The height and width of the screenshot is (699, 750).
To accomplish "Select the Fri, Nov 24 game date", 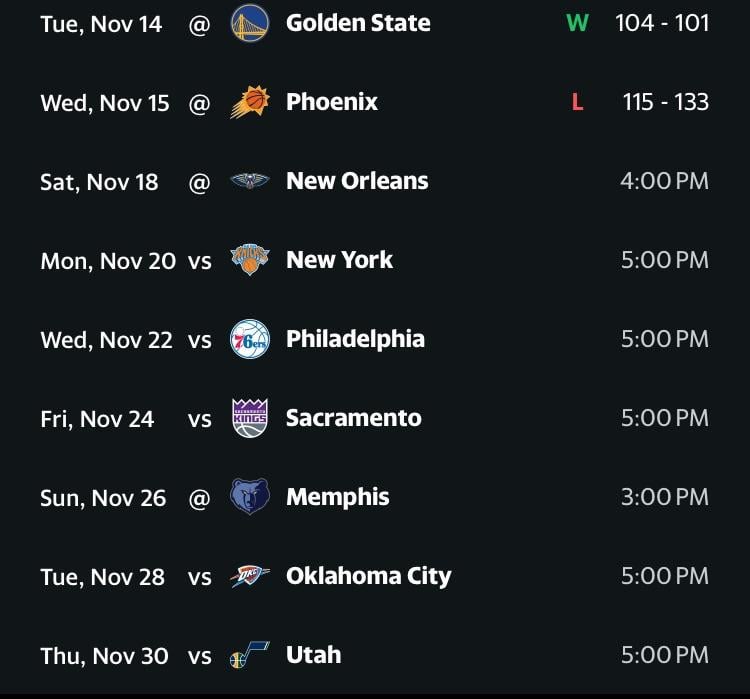I will pyautogui.click(x=97, y=419).
